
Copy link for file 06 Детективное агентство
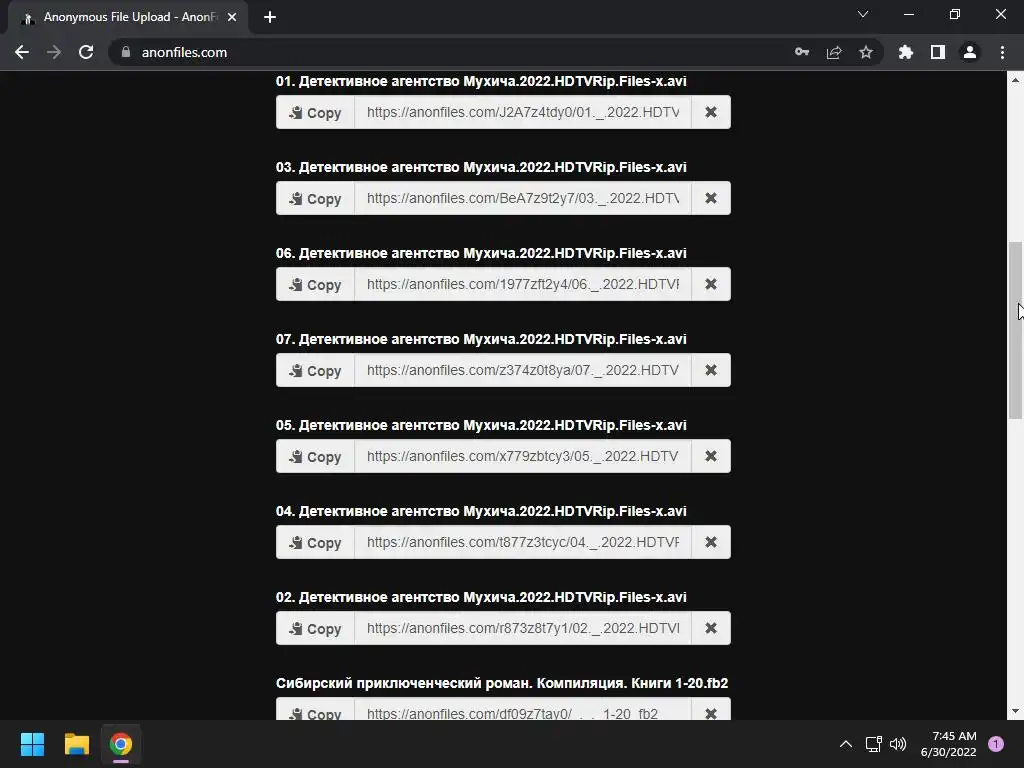coord(315,285)
